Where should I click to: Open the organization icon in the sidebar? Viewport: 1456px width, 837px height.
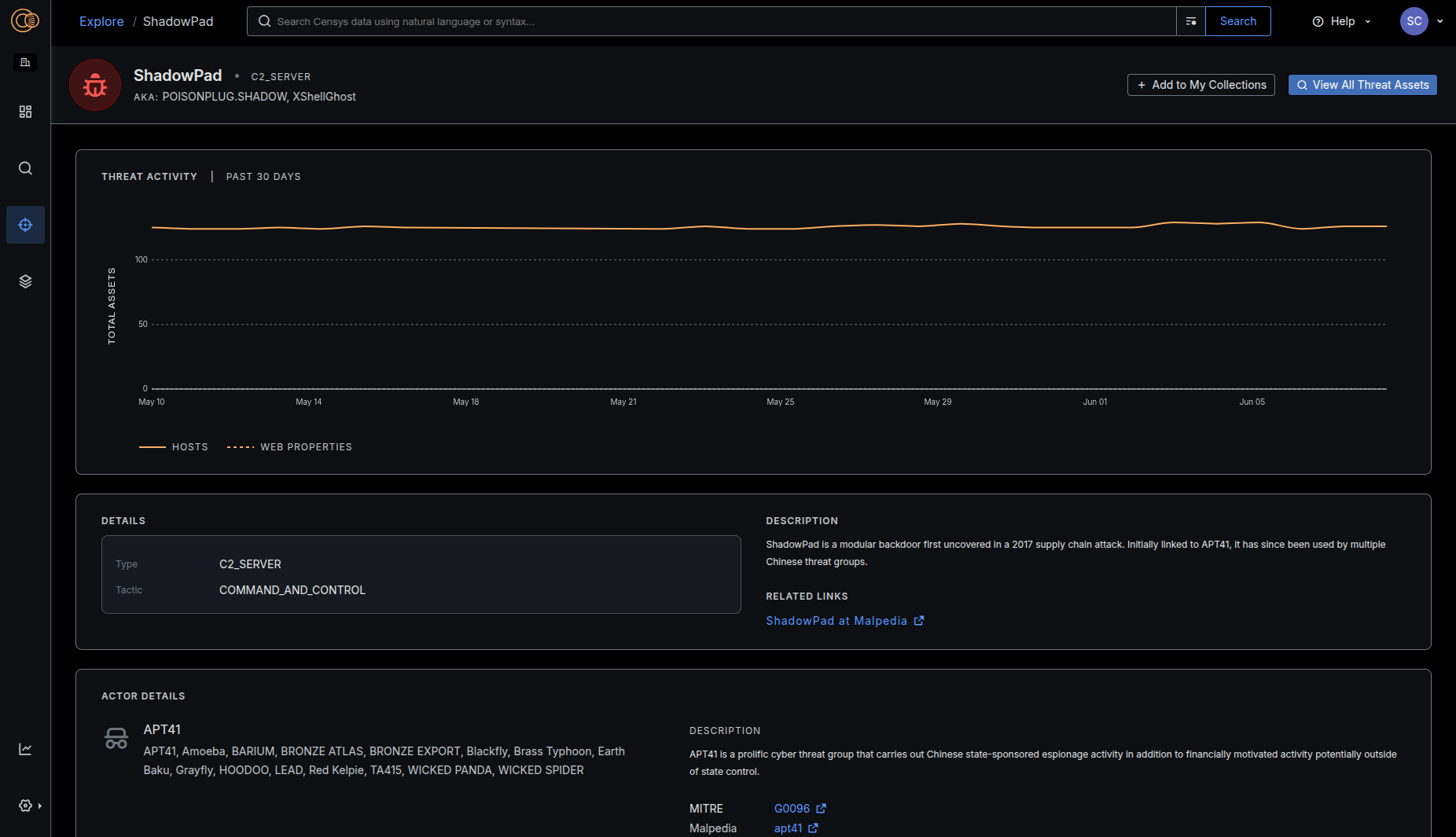tap(25, 62)
